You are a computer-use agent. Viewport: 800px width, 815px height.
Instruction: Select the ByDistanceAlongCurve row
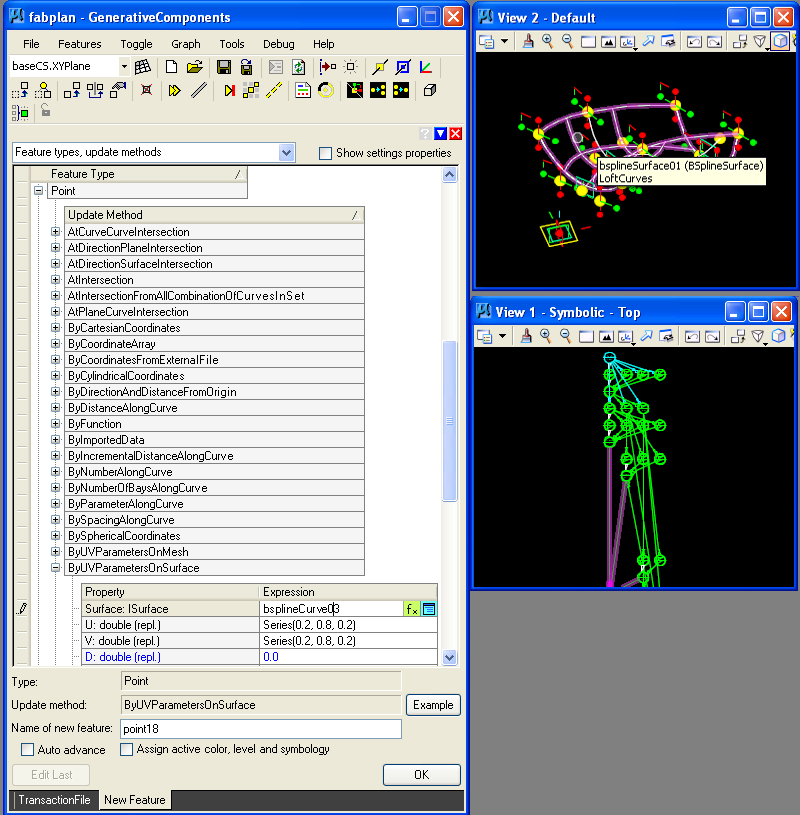(x=215, y=408)
